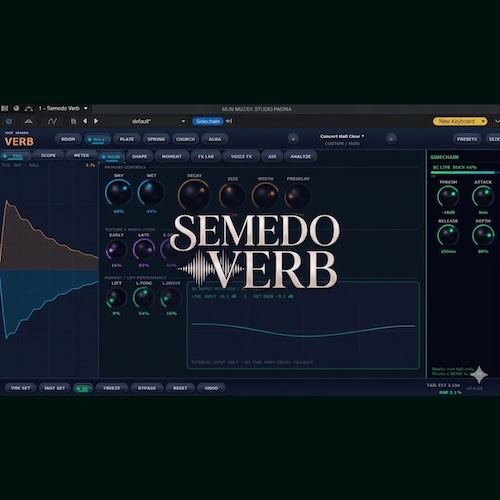Click the sidechain RELEASE knob
Screen dimensions: 500x500
(x=448, y=235)
